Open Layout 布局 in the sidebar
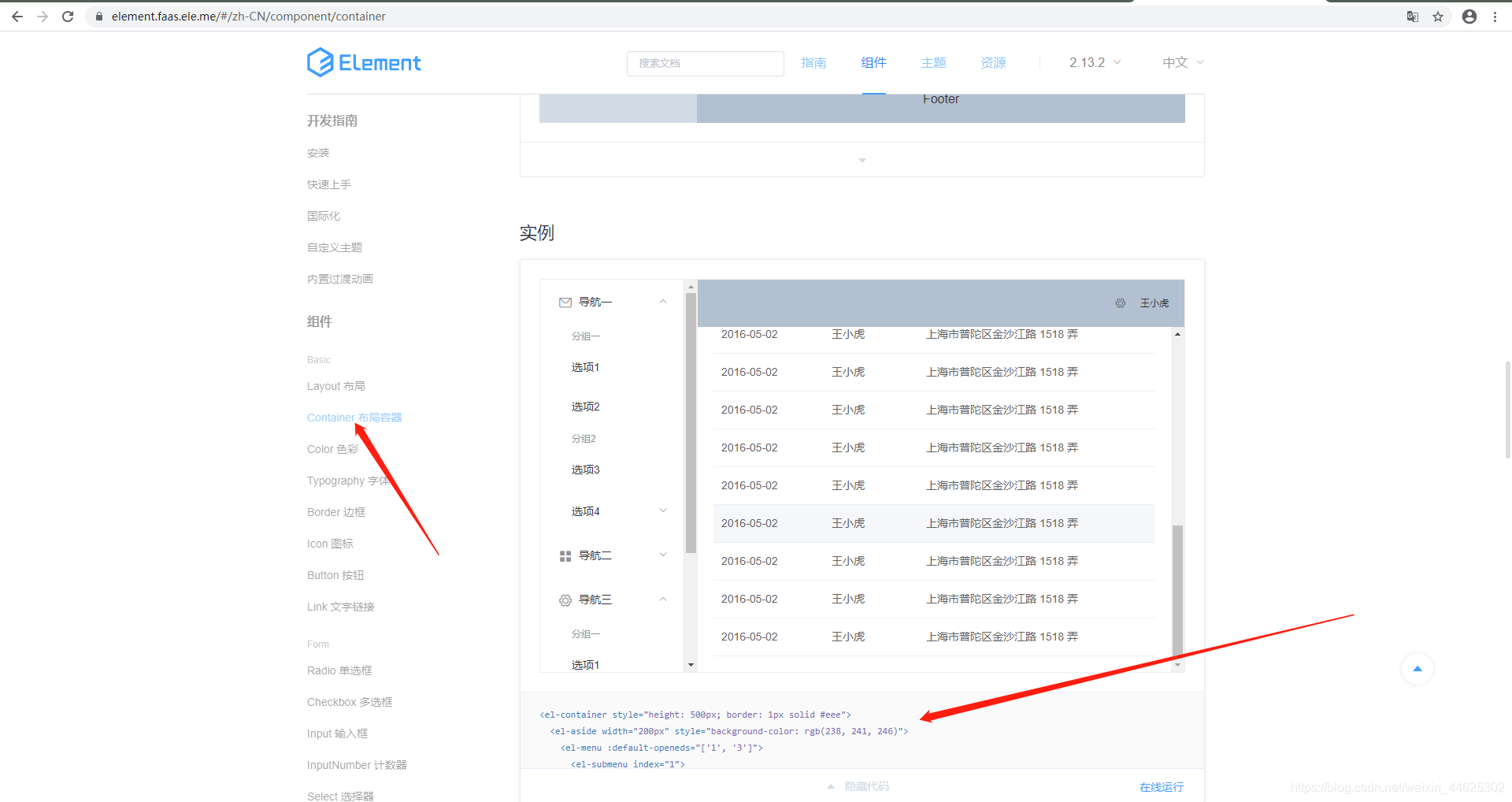 (336, 386)
